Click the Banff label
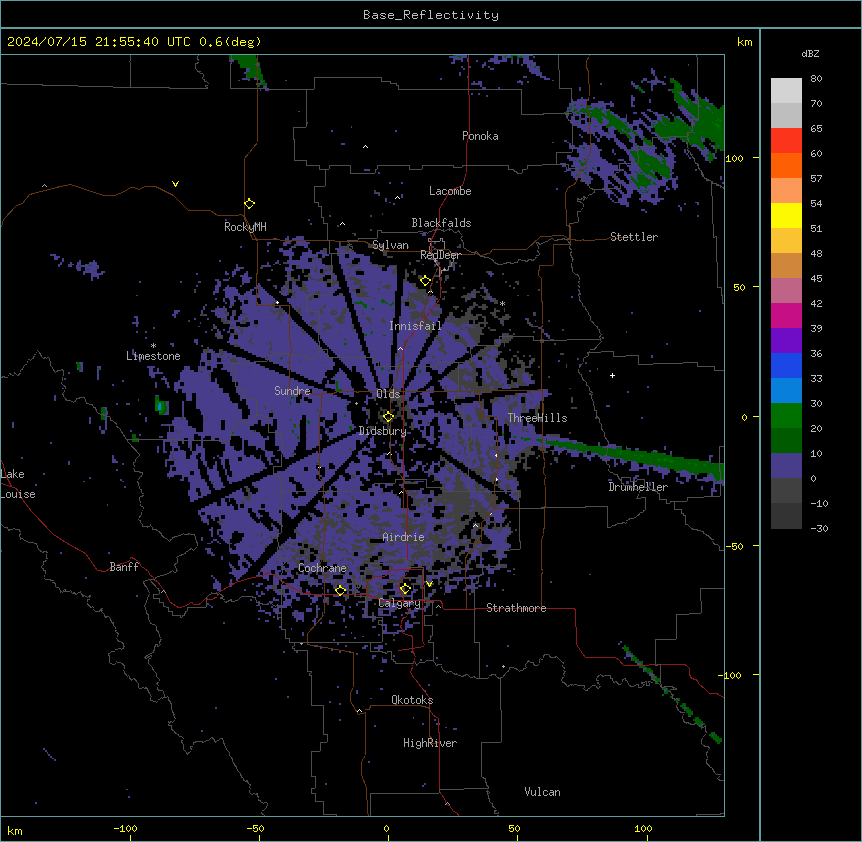 tap(124, 567)
